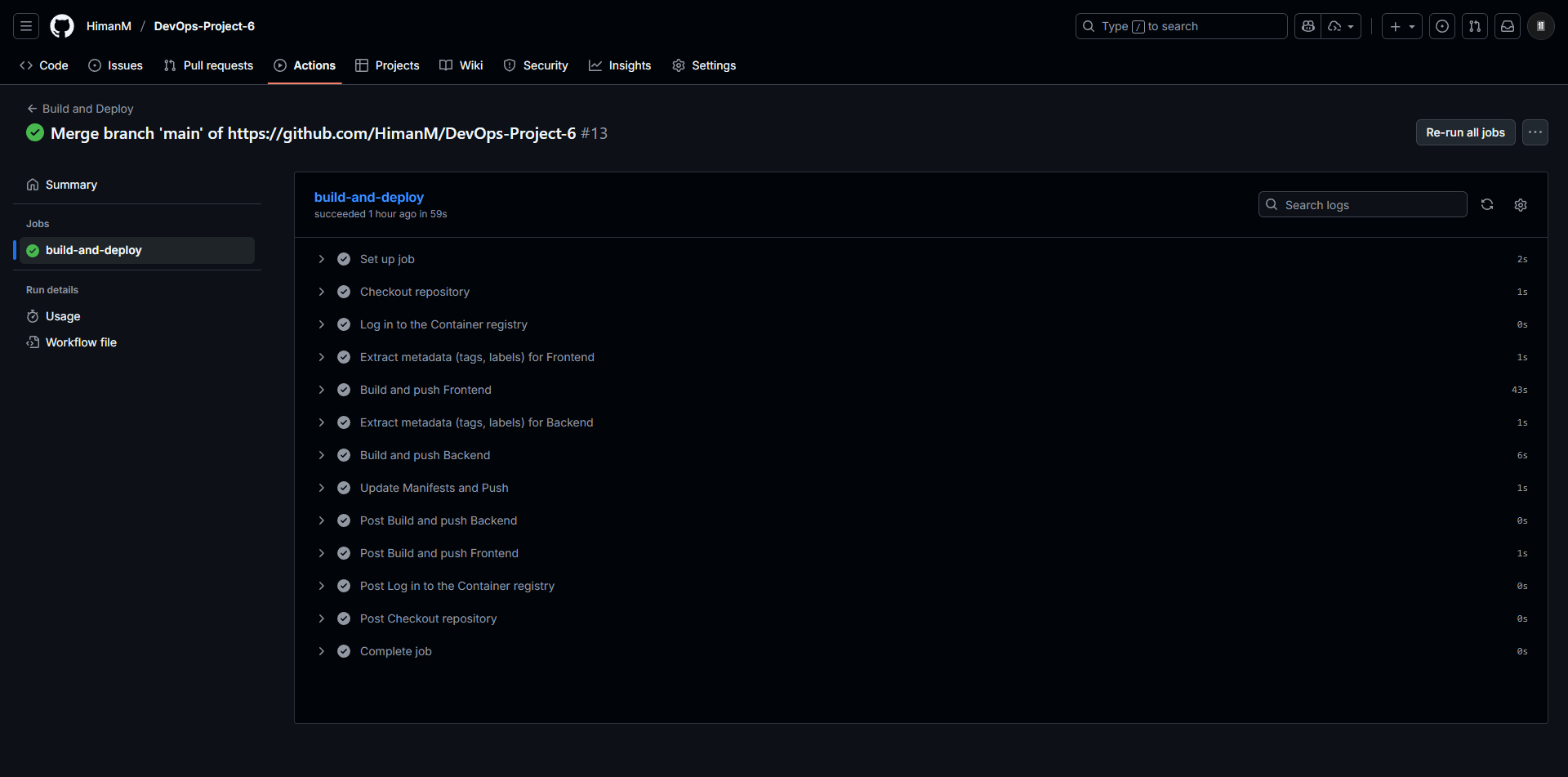
Task: Click the issues icon in top header
Action: (x=1442, y=26)
